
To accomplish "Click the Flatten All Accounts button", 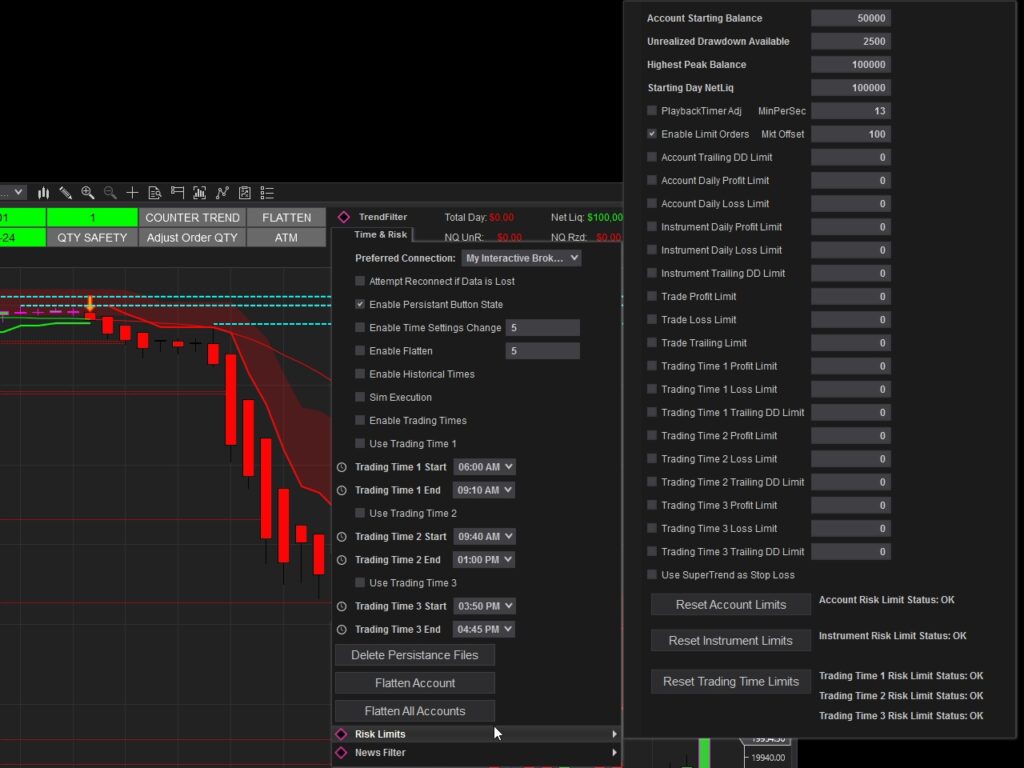I will point(414,710).
